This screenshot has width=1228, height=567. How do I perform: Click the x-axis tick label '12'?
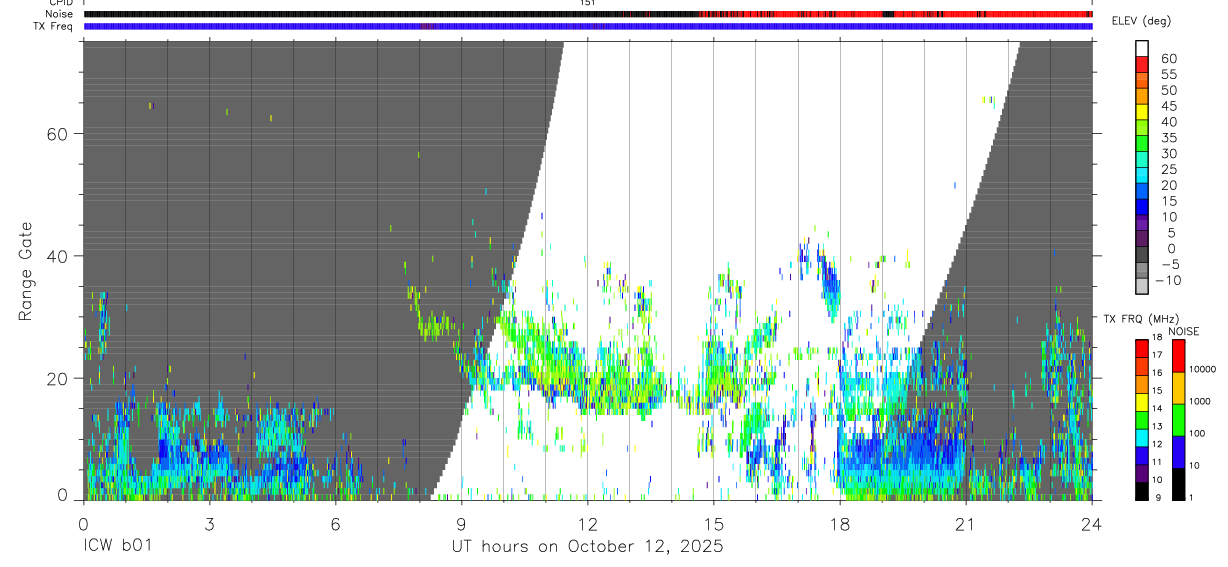tap(587, 523)
